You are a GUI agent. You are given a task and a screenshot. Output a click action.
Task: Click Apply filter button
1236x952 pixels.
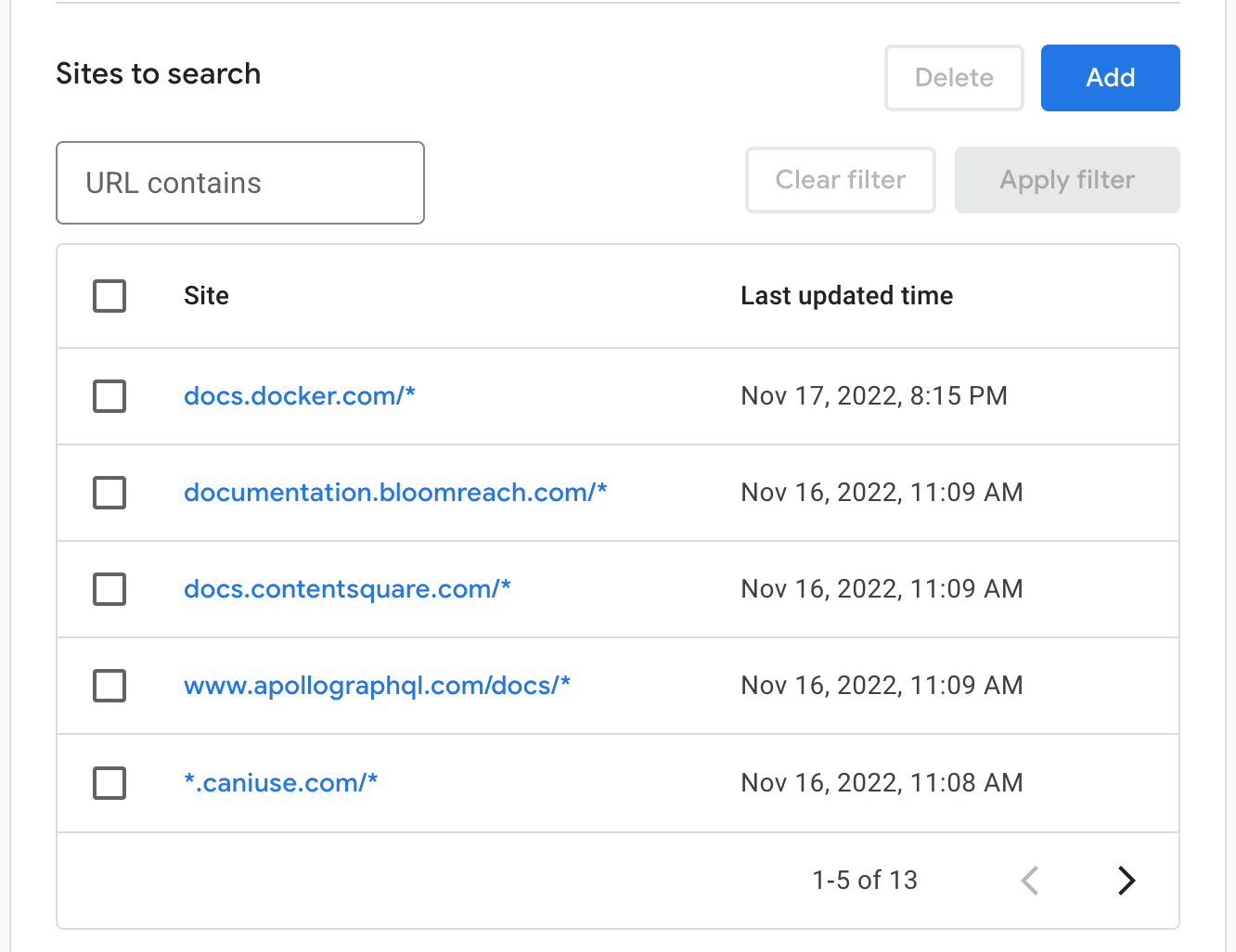point(1067,180)
